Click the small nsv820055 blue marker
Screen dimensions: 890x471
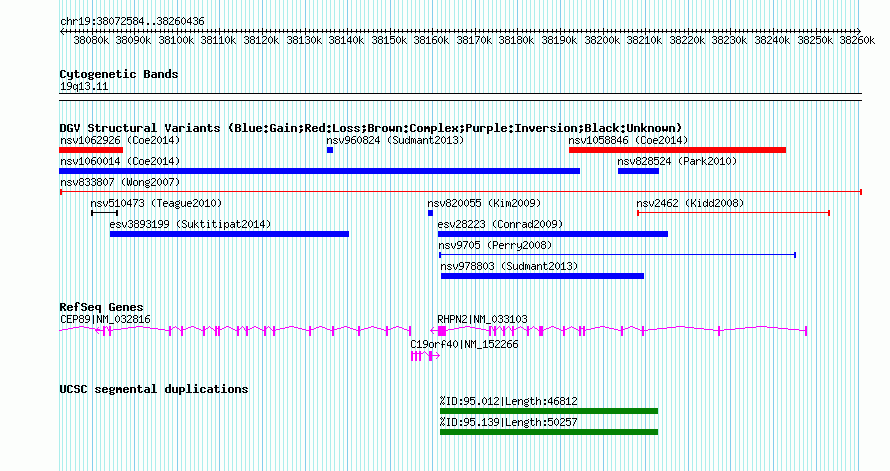point(430,213)
